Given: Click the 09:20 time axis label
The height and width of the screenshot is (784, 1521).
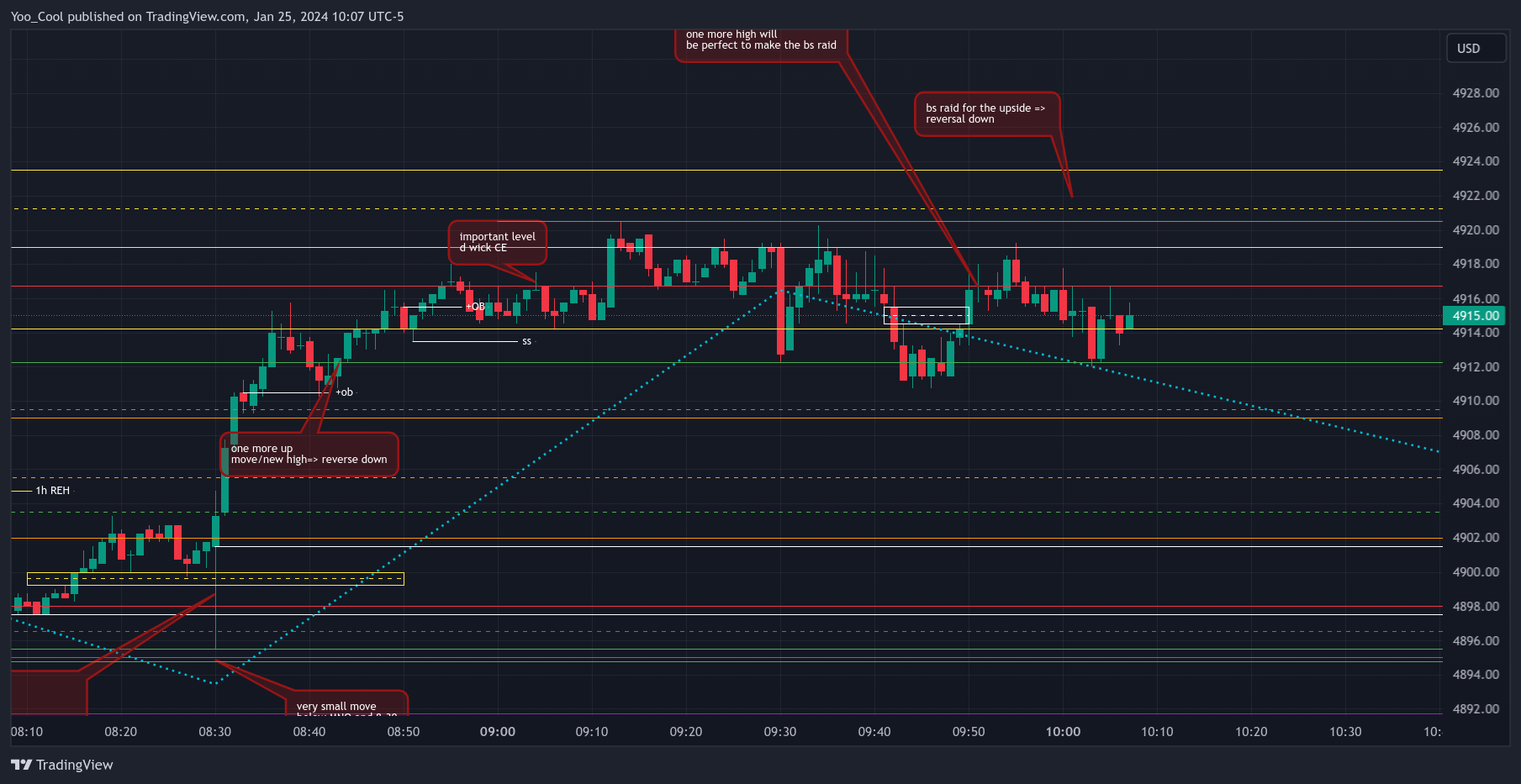Looking at the screenshot, I should [686, 732].
